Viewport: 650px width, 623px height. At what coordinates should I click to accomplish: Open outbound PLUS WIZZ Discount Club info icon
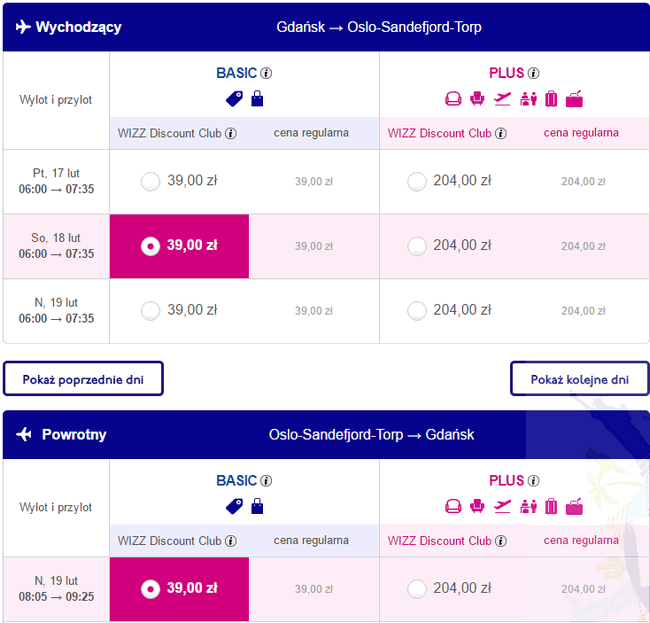501,133
